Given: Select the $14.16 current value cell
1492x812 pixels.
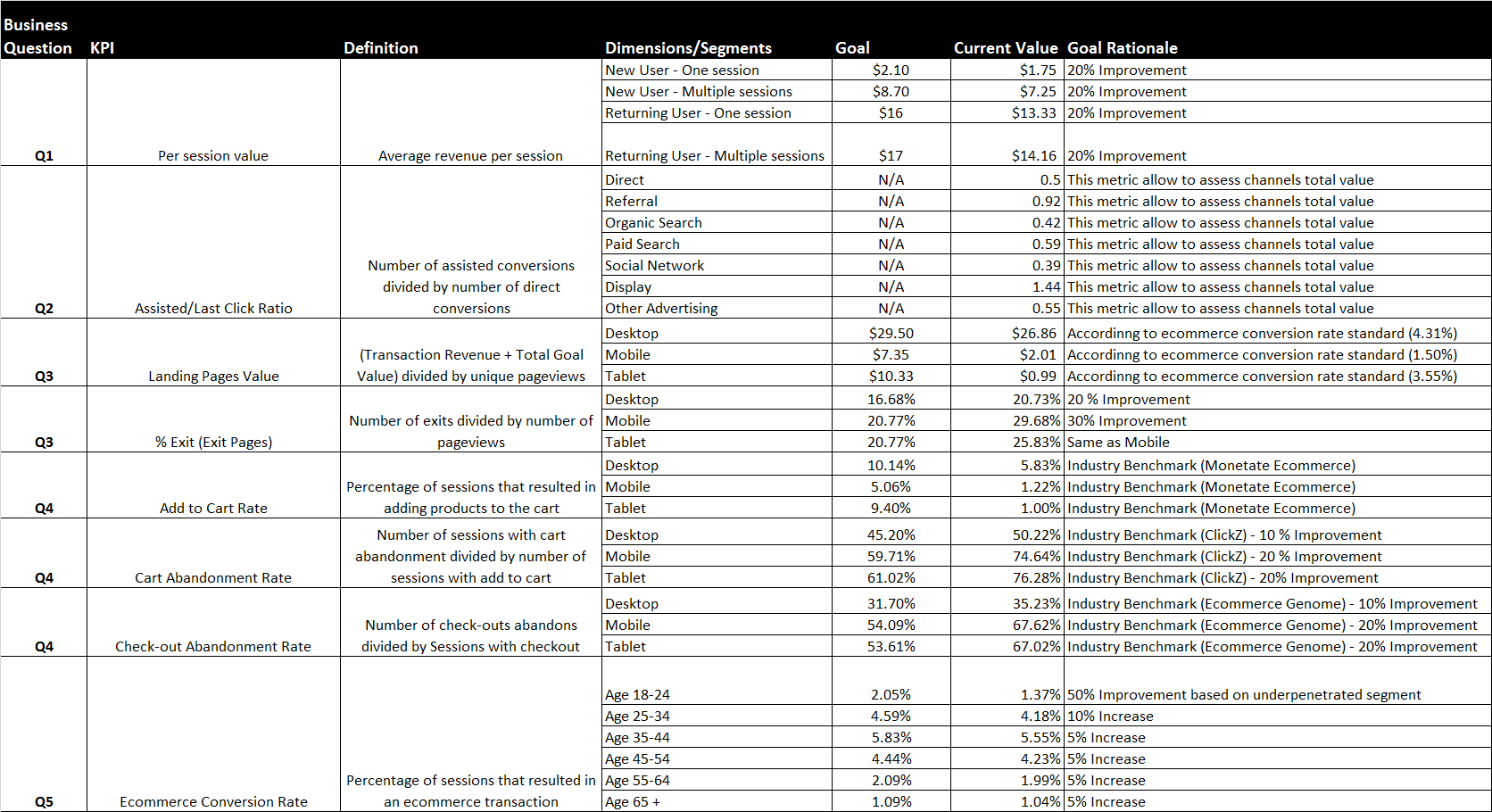Looking at the screenshot, I should [x=1033, y=155].
